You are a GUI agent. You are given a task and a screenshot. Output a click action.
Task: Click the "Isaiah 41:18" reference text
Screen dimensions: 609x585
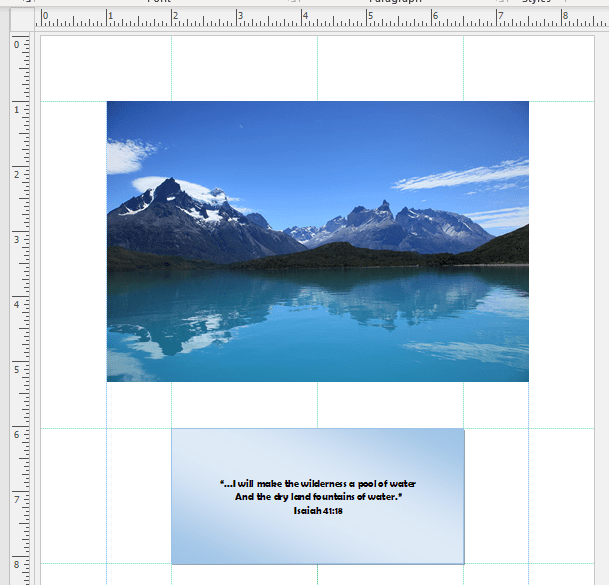[x=317, y=510]
